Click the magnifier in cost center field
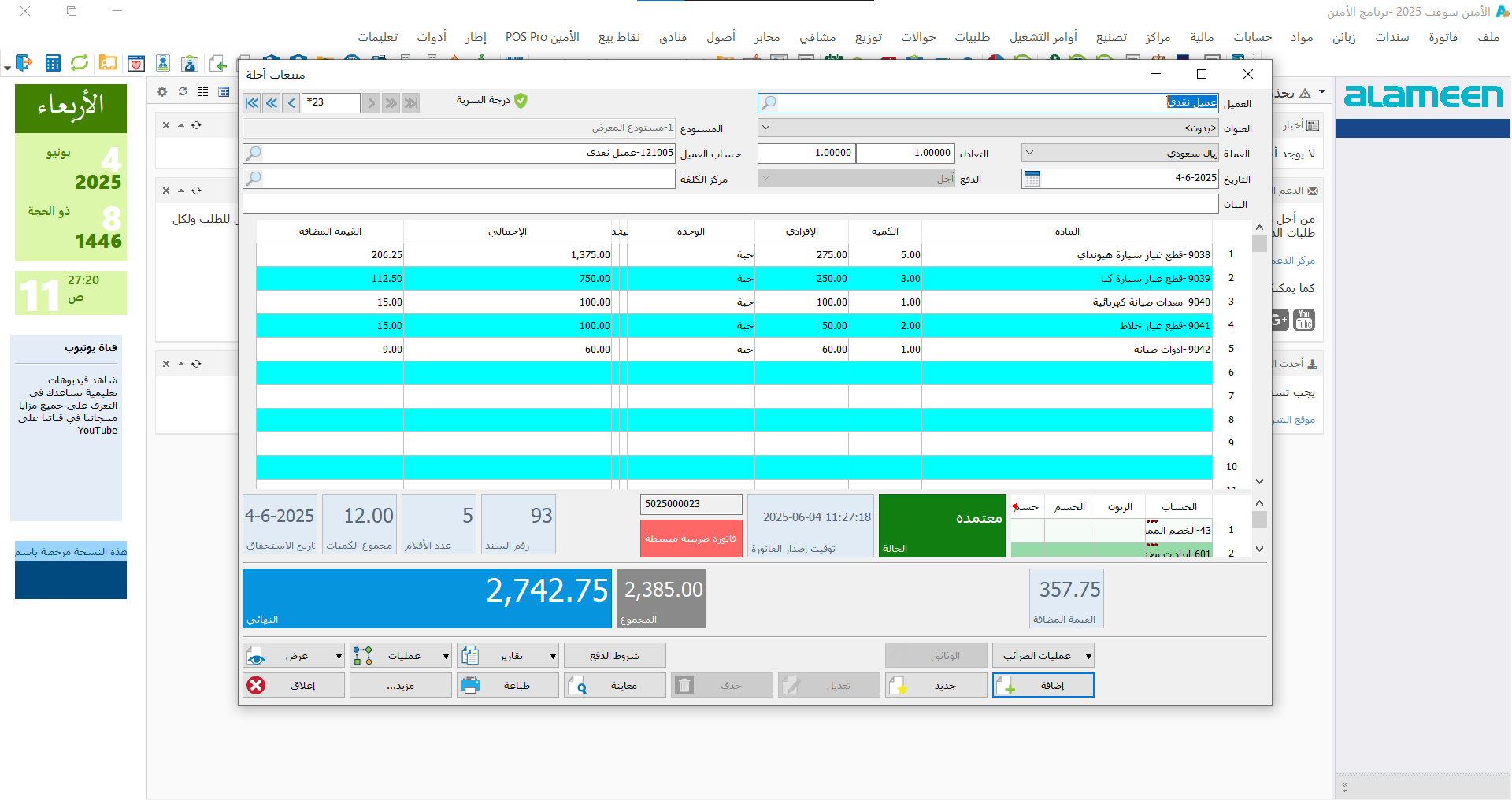This screenshot has width=1512, height=800. tap(254, 179)
